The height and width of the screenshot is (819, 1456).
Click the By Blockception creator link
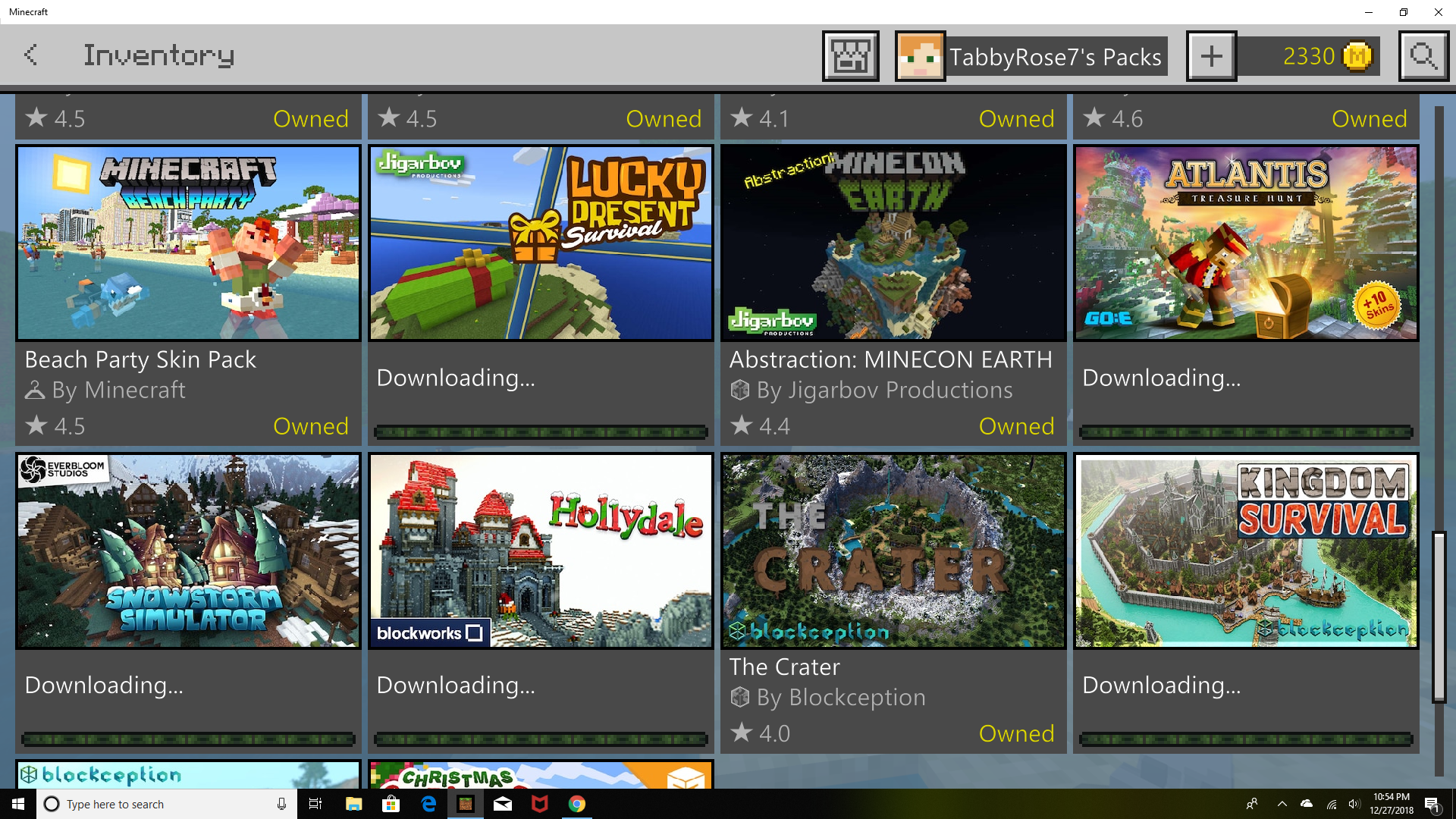(x=840, y=698)
